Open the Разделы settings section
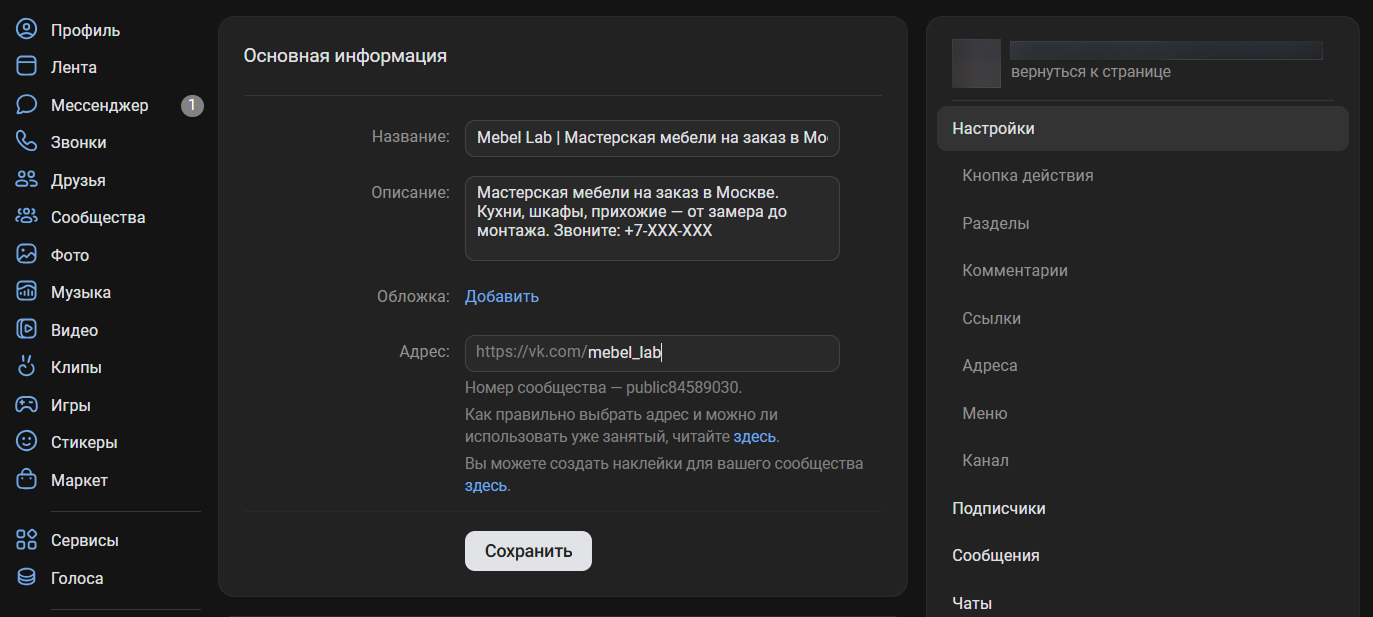The image size is (1373, 617). click(x=995, y=223)
